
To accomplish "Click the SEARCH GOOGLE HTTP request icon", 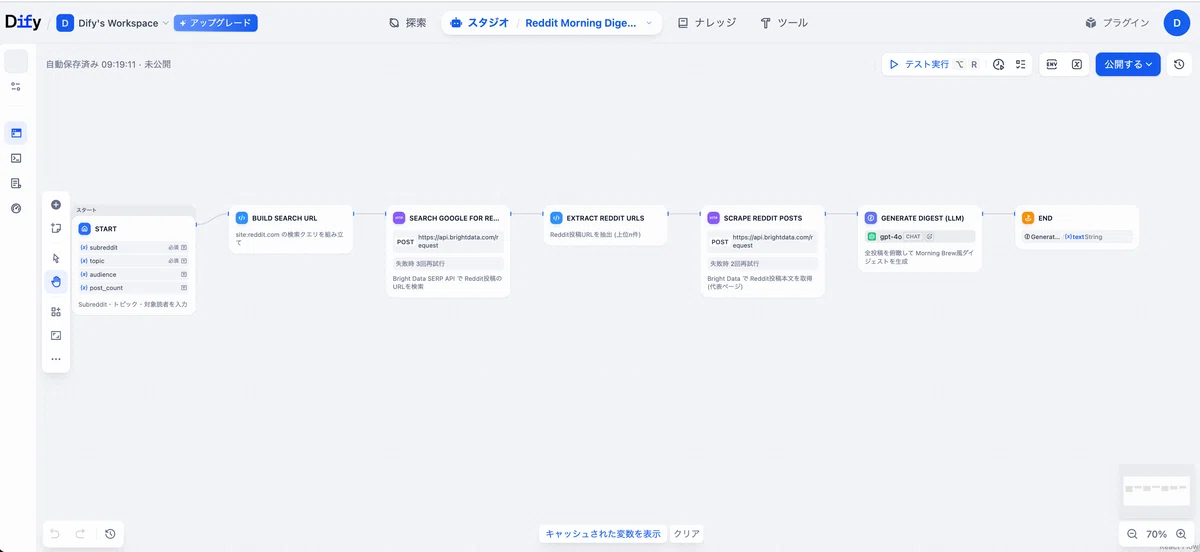I will [399, 217].
